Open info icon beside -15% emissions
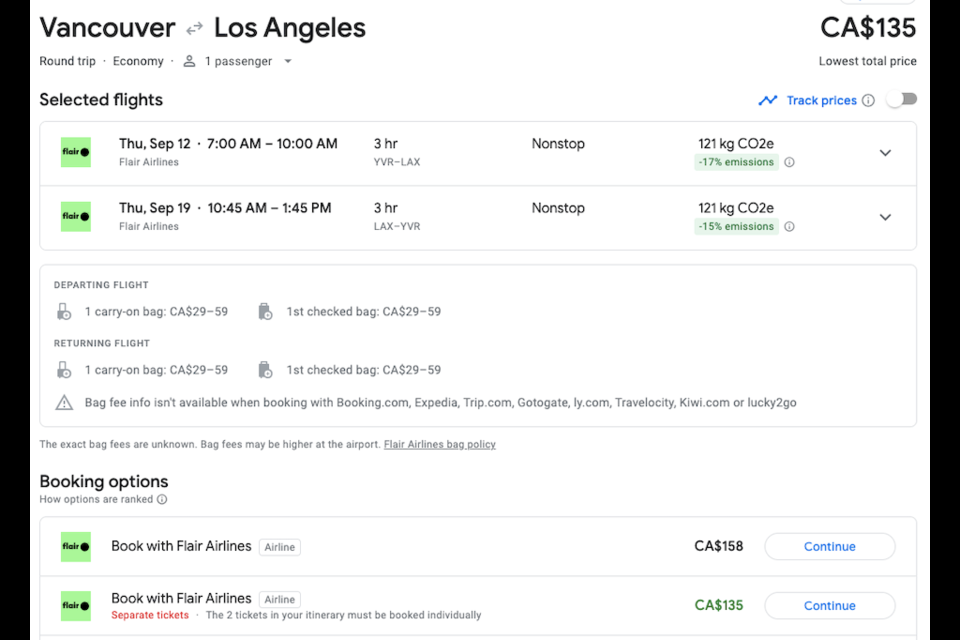Screen dimensions: 960x640 coord(790,227)
